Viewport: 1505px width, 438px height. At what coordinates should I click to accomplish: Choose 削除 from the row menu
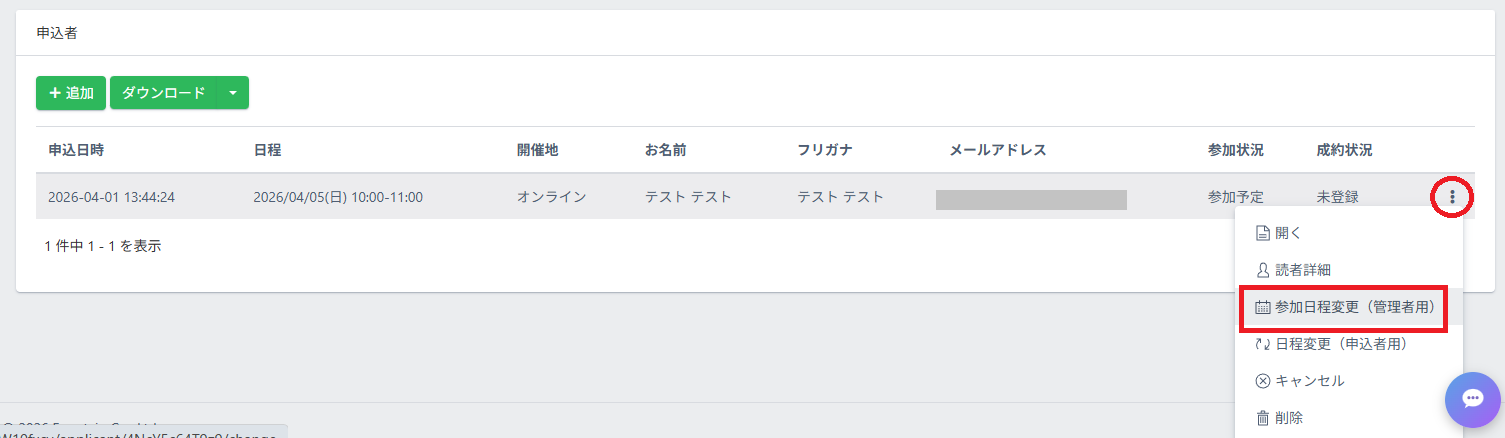point(1289,418)
